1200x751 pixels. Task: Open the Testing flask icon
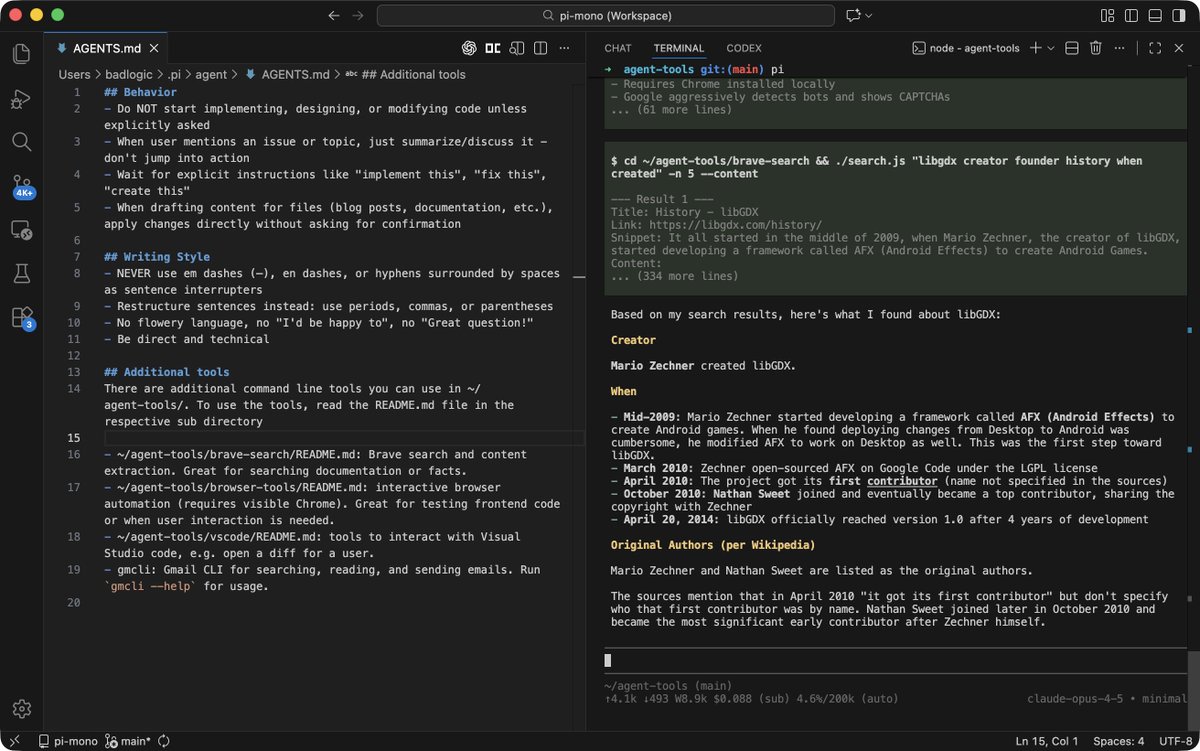[x=21, y=273]
